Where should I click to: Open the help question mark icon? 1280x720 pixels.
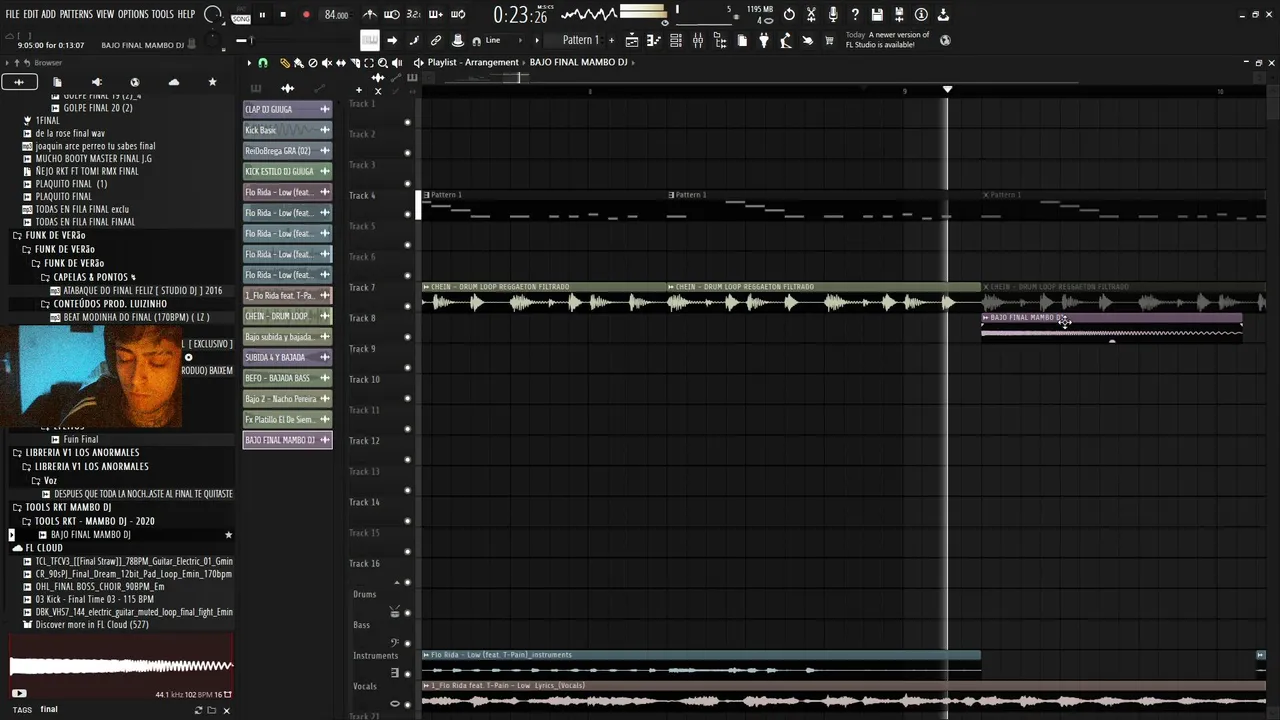click(x=855, y=15)
